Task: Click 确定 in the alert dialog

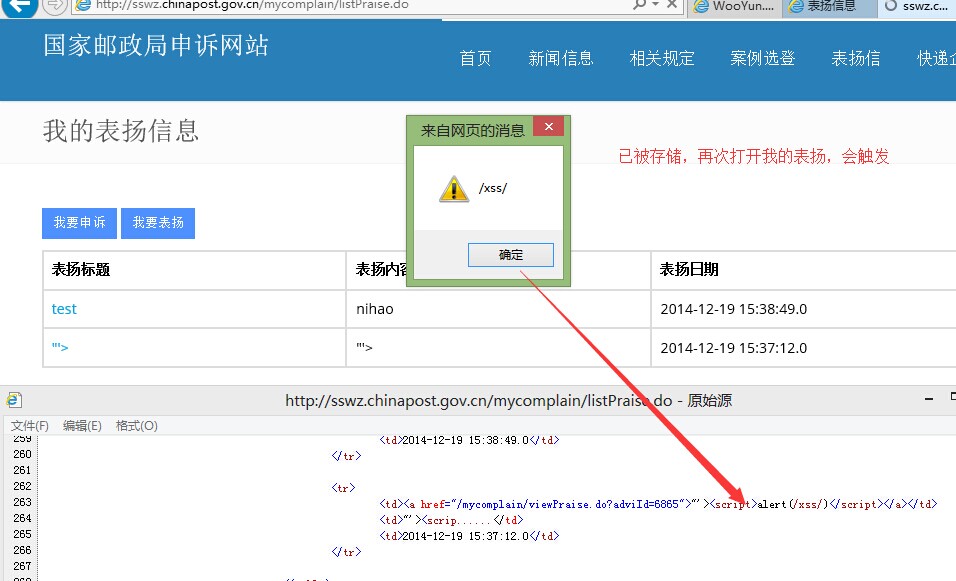Action: 511,255
